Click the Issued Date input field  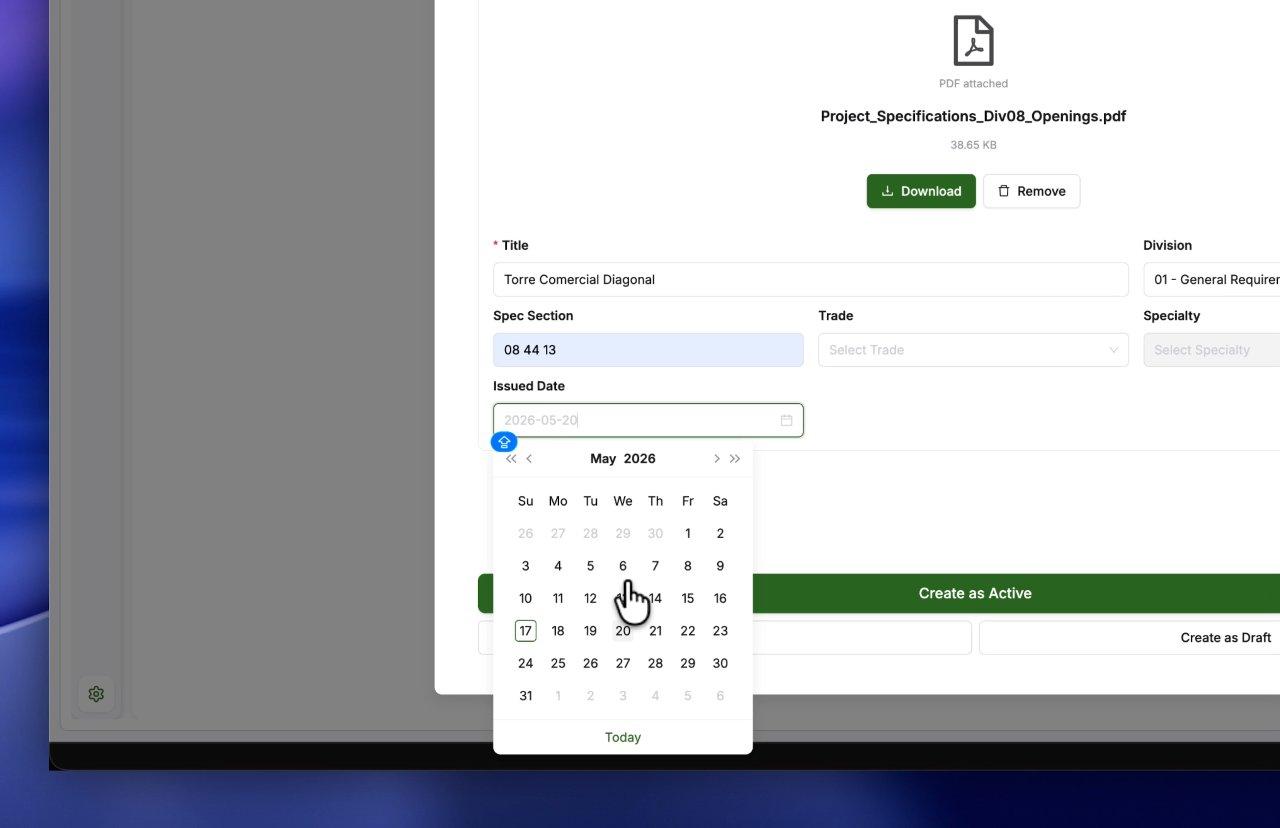648,420
